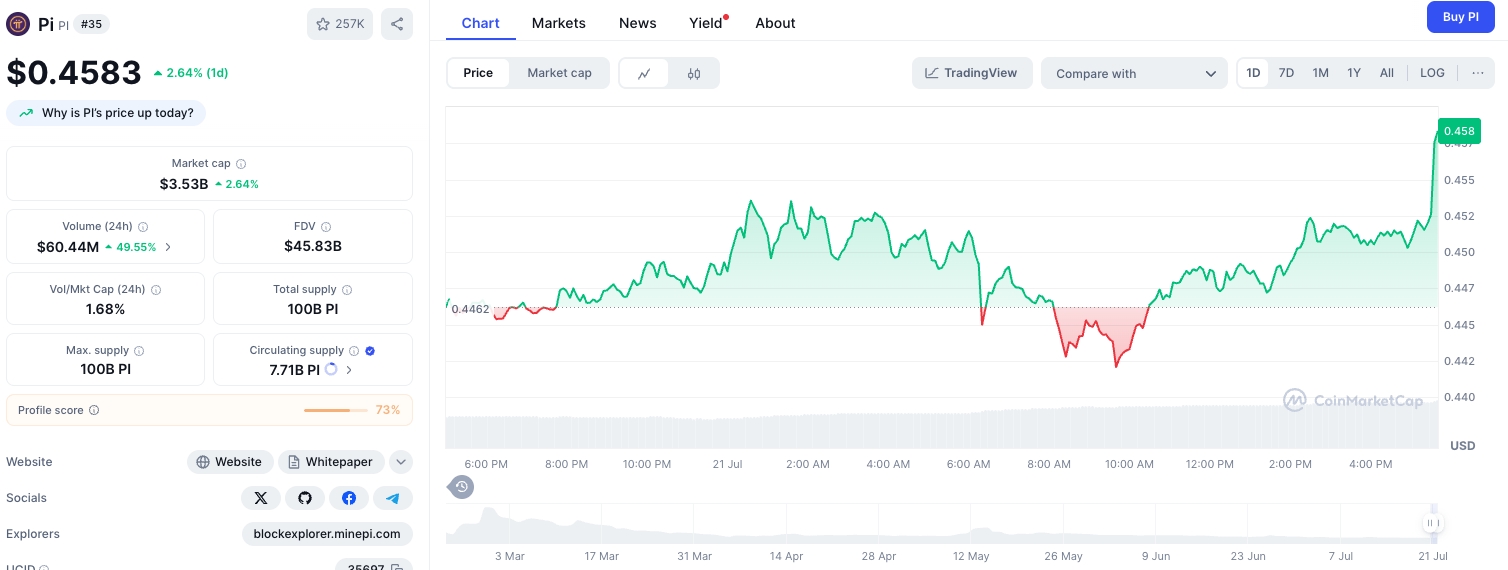Click the $45.83B FDV value
The image size is (1508, 570).
pos(312,246)
